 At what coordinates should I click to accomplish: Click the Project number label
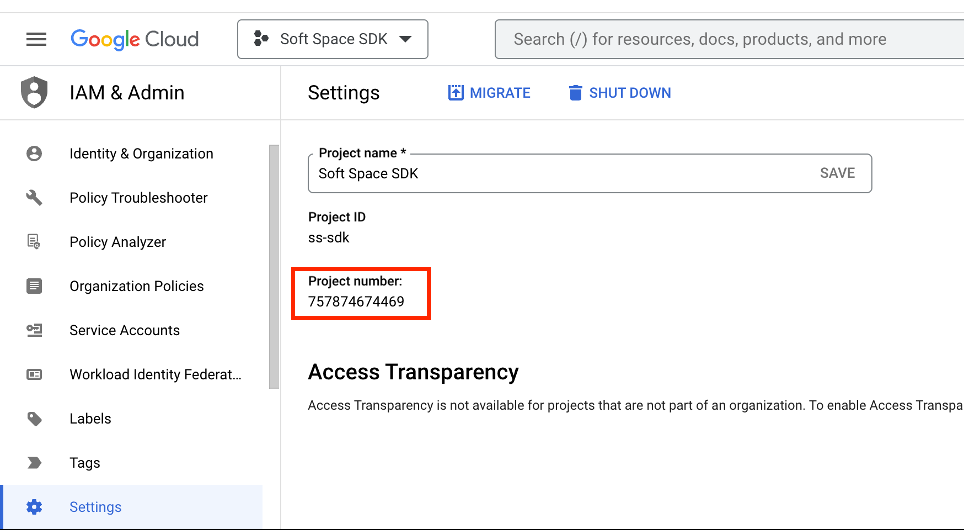[355, 281]
